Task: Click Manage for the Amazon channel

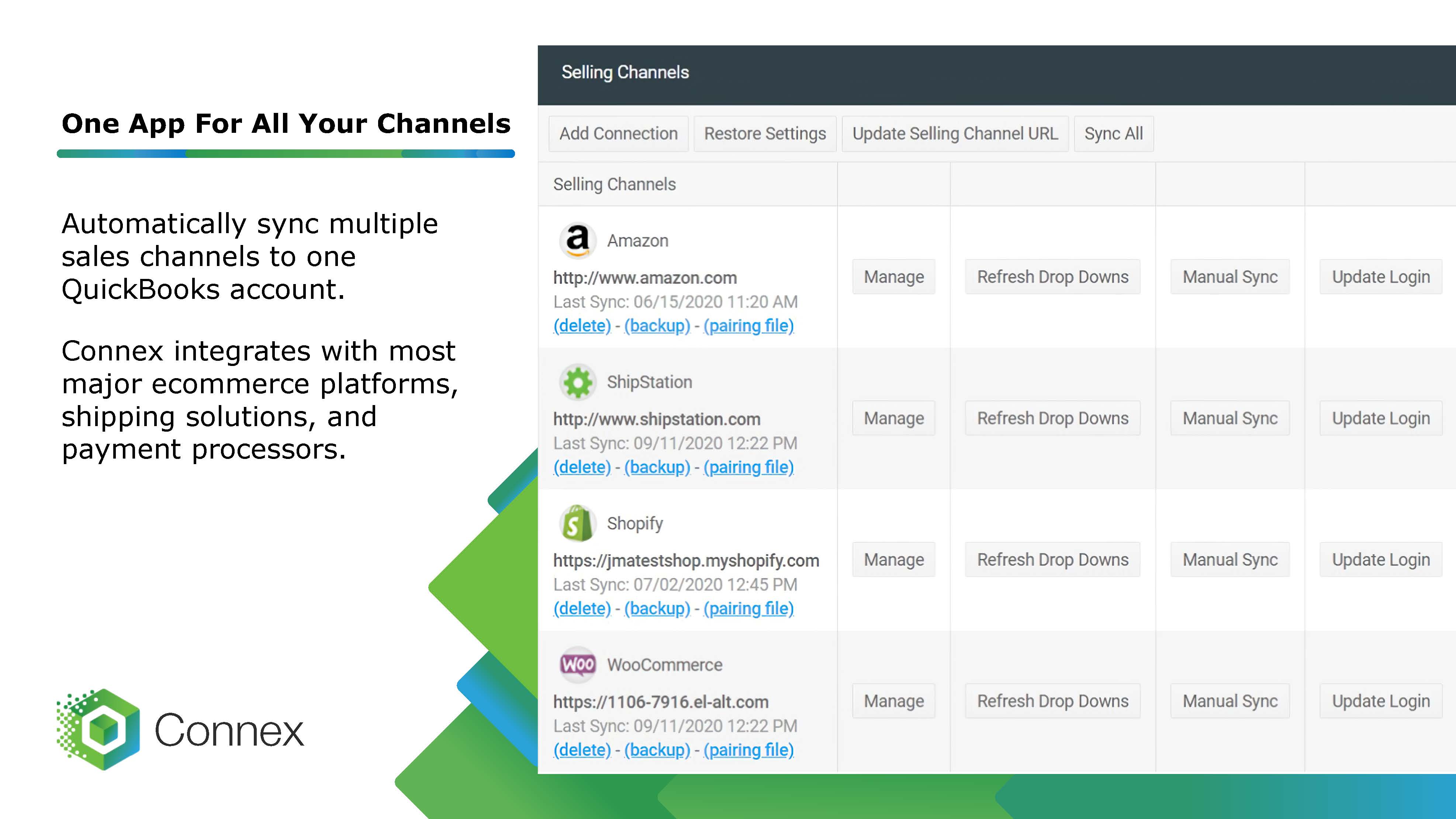Action: (893, 277)
